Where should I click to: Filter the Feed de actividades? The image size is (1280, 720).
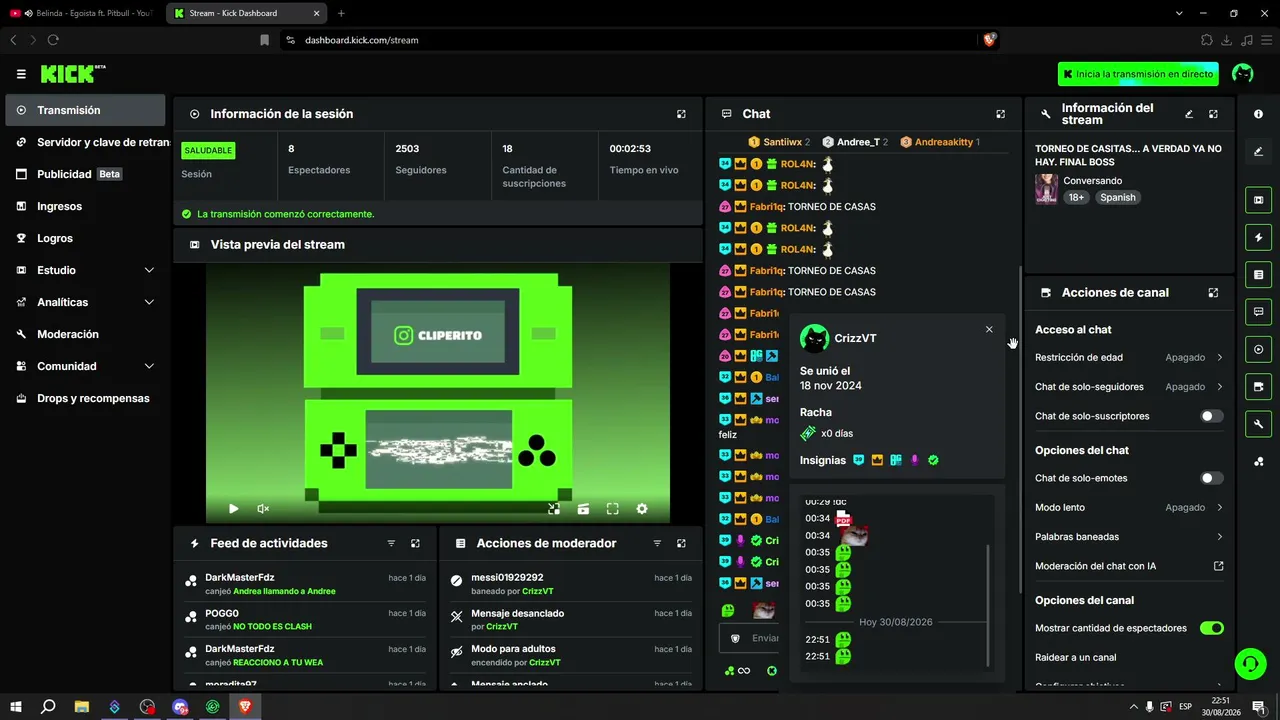click(391, 543)
